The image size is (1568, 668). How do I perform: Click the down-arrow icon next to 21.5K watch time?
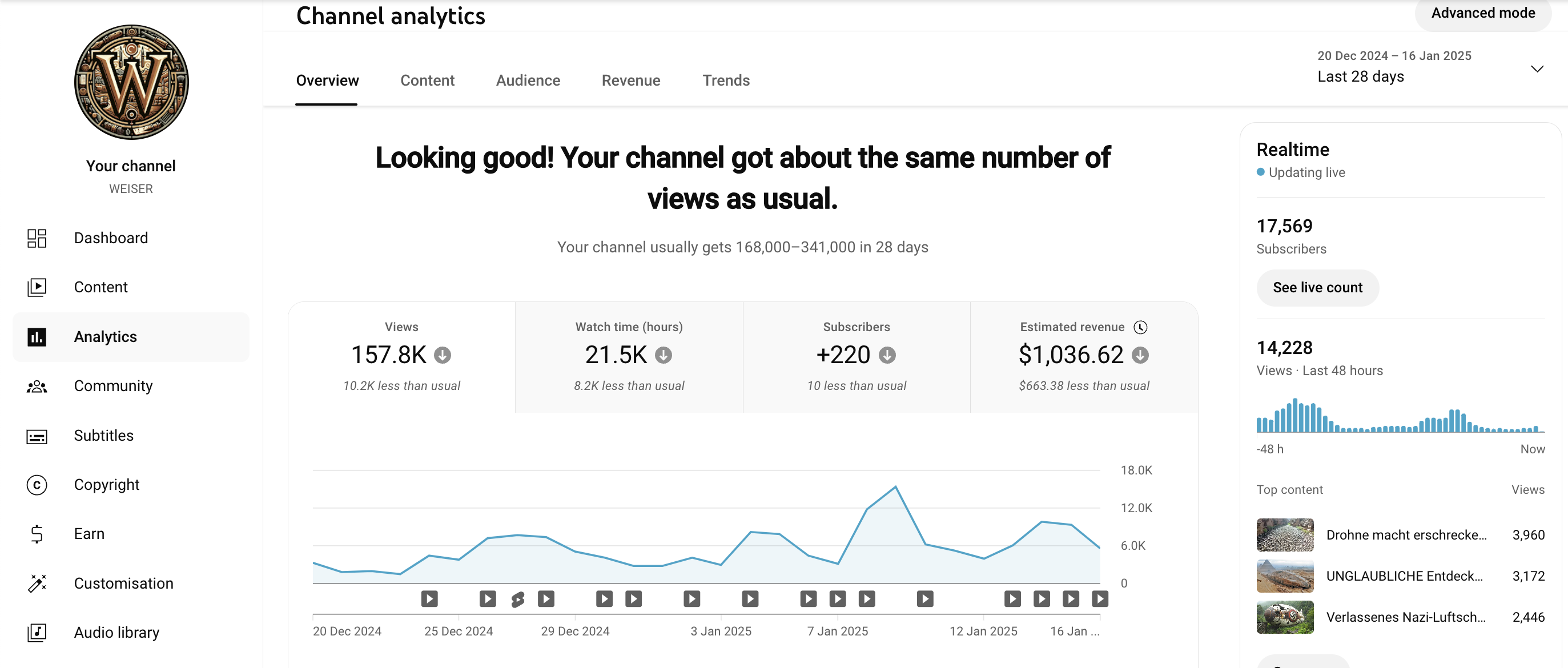pos(664,355)
